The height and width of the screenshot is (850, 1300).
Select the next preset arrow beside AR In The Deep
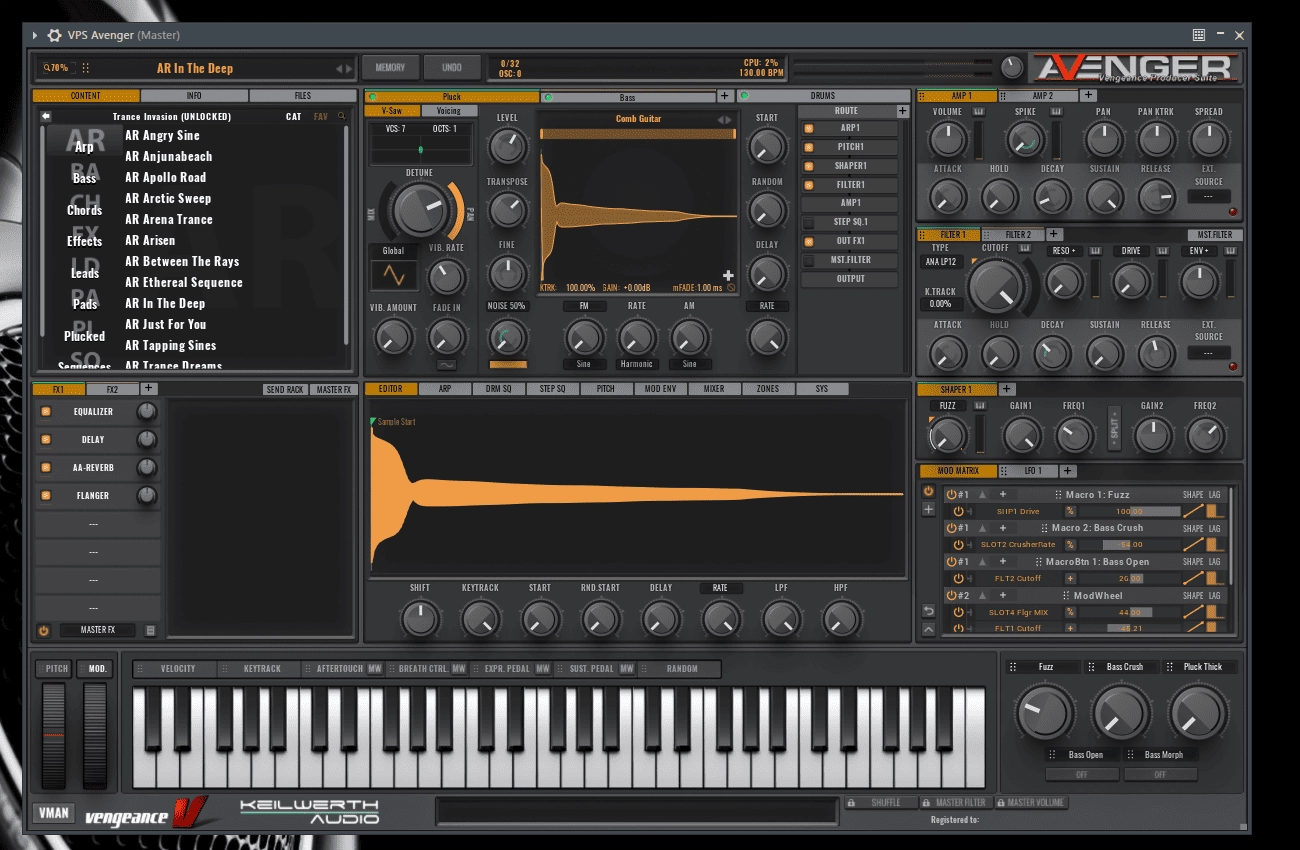pyautogui.click(x=349, y=69)
